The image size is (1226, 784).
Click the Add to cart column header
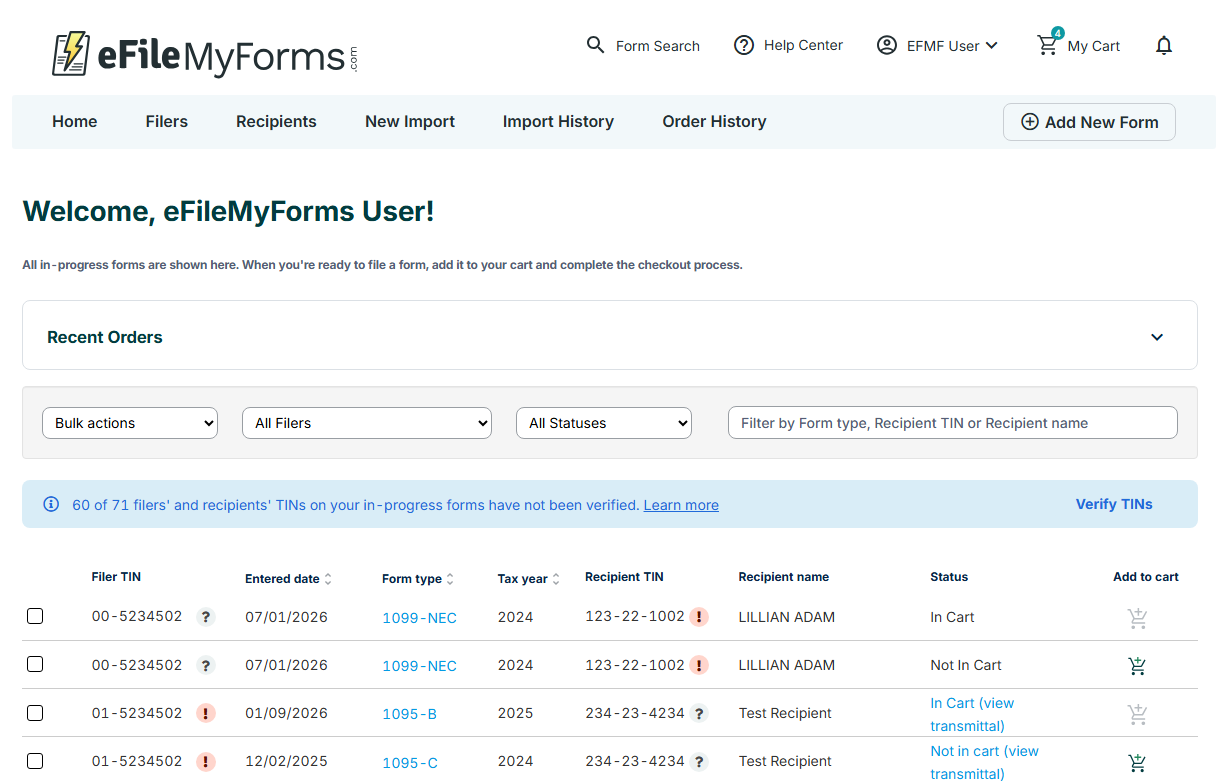[1146, 577]
